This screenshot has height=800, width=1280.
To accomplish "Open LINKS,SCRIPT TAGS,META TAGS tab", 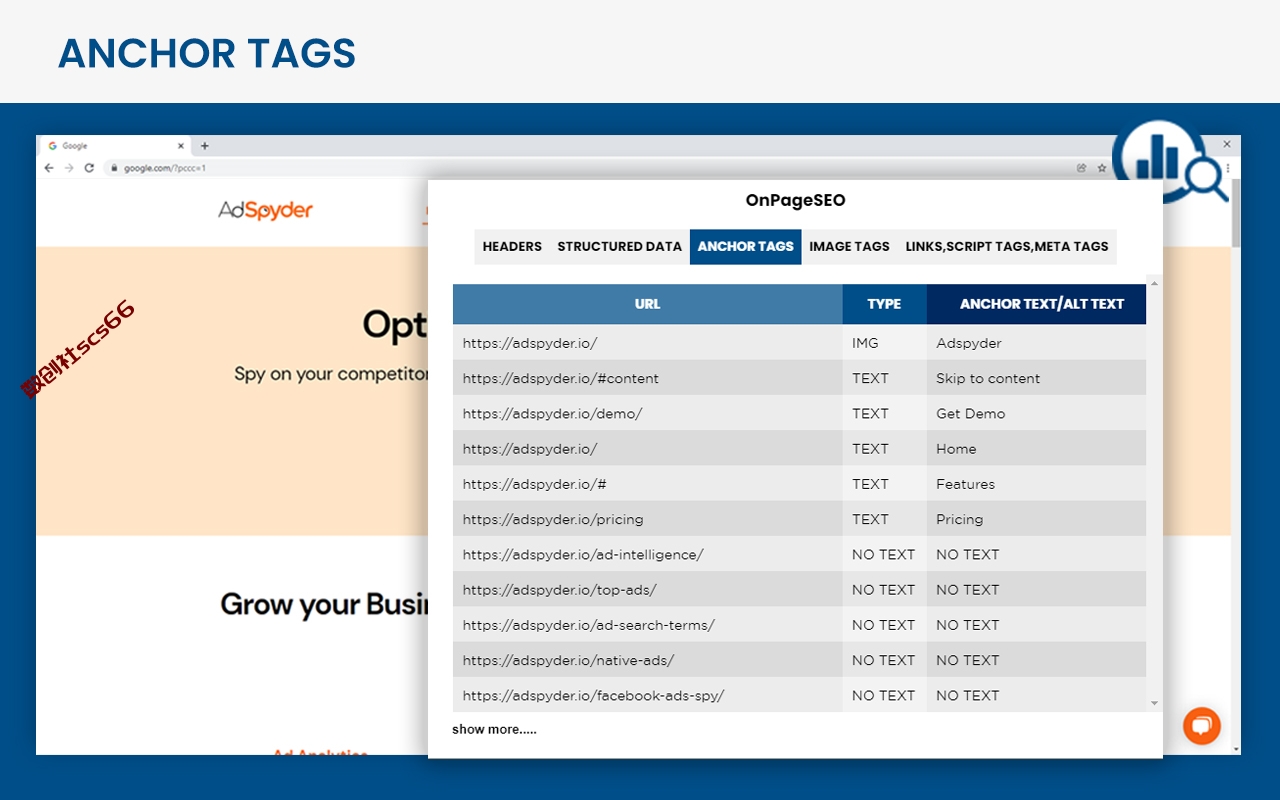I will point(1007,247).
